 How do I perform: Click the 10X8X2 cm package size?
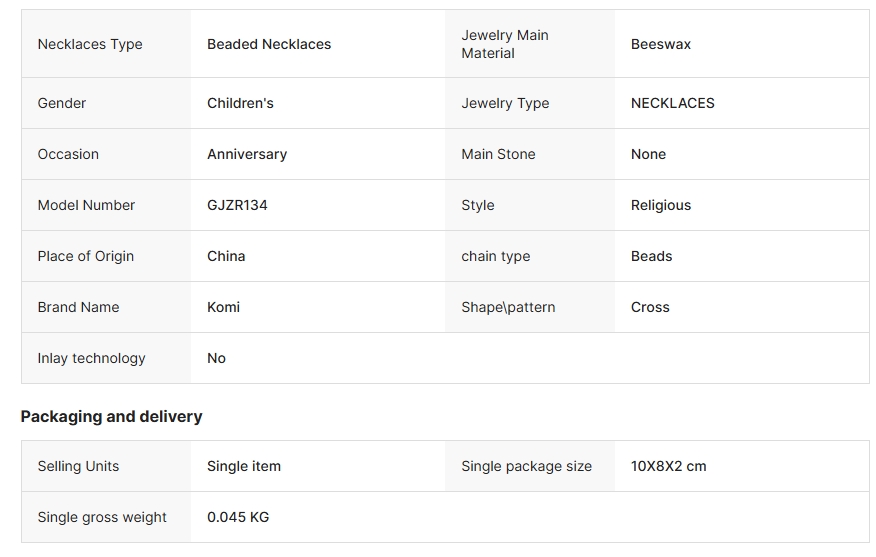pos(668,466)
